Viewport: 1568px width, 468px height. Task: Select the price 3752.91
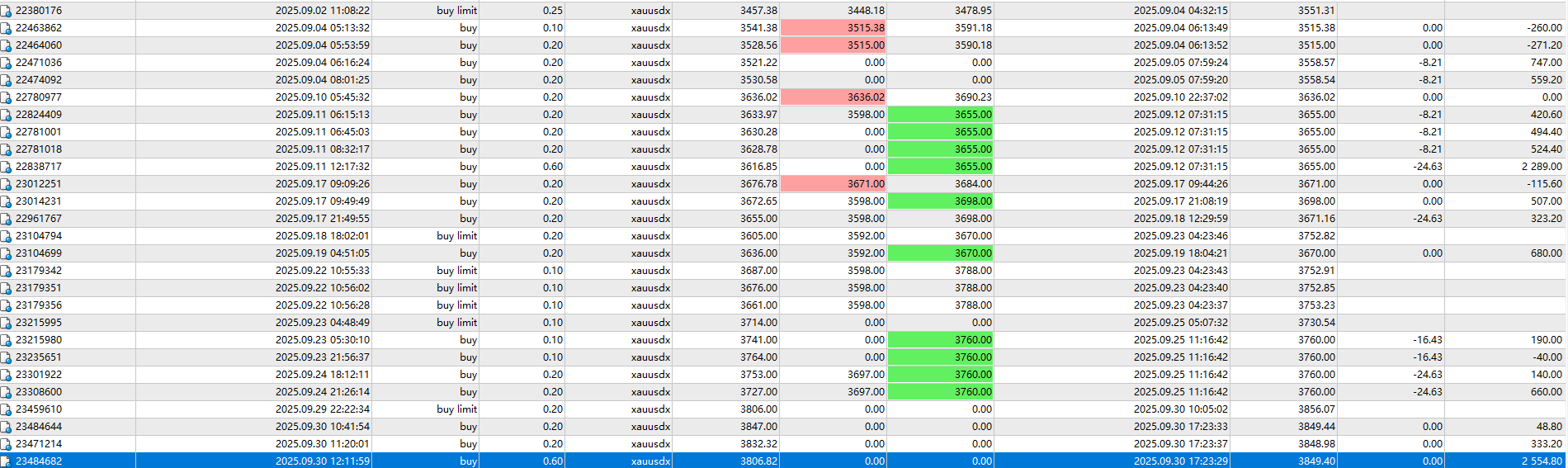[1316, 271]
